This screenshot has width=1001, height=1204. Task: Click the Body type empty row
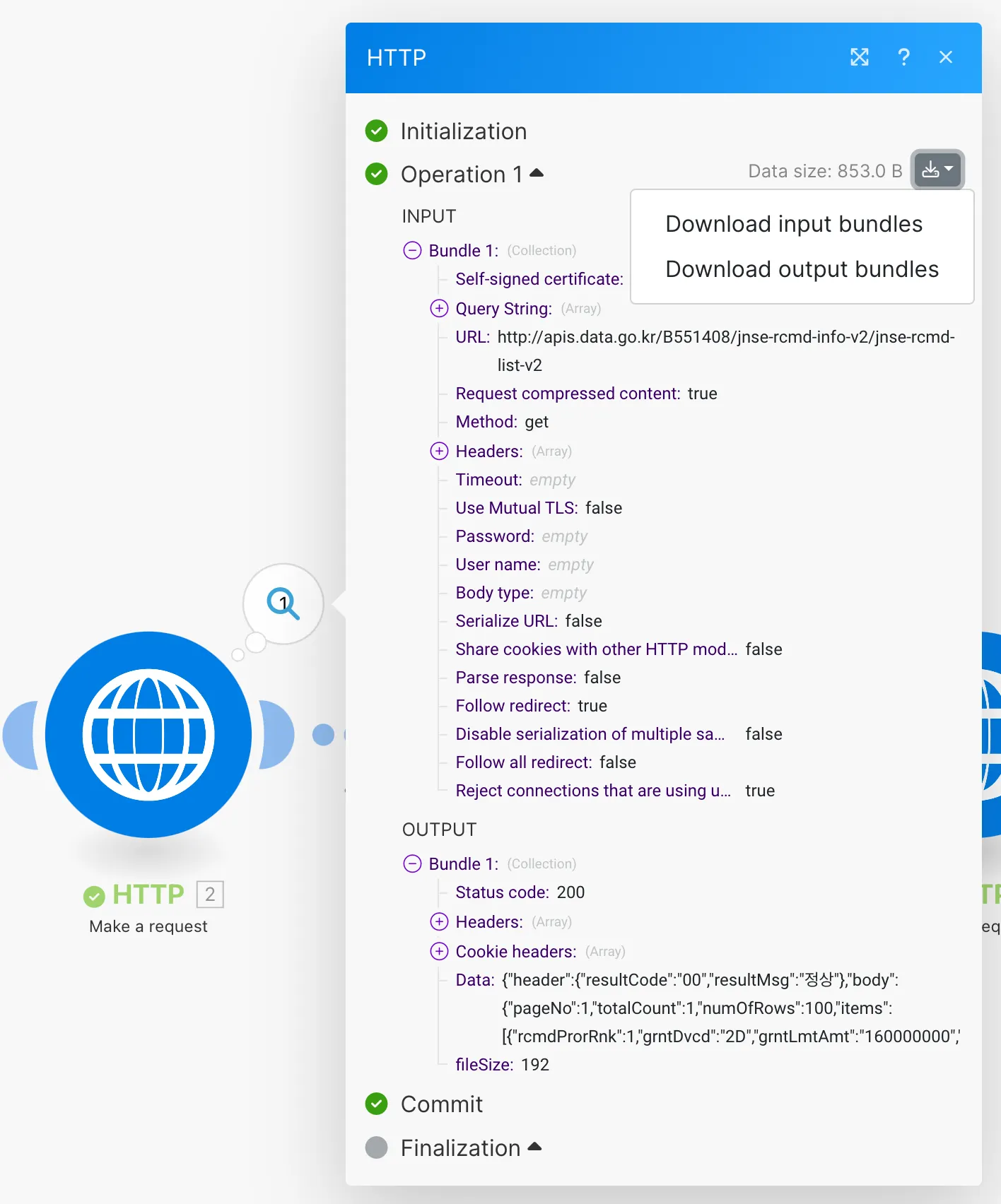(521, 593)
